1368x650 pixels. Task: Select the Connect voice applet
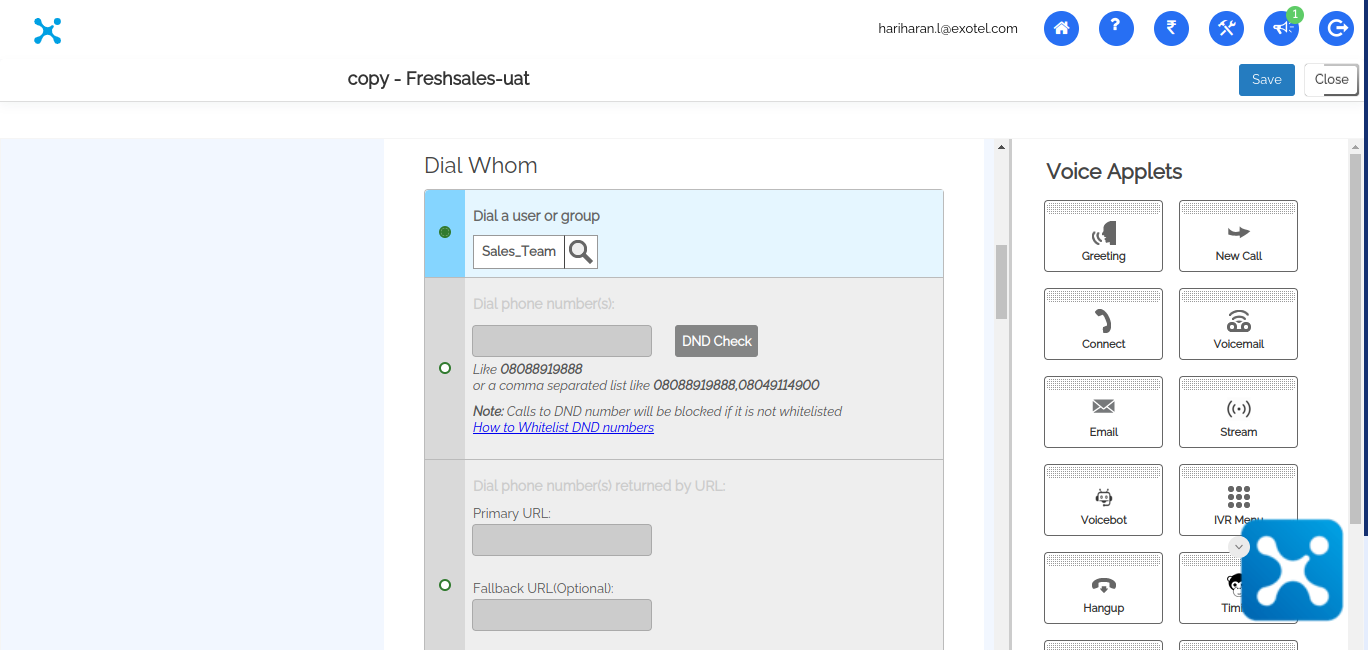[1103, 324]
